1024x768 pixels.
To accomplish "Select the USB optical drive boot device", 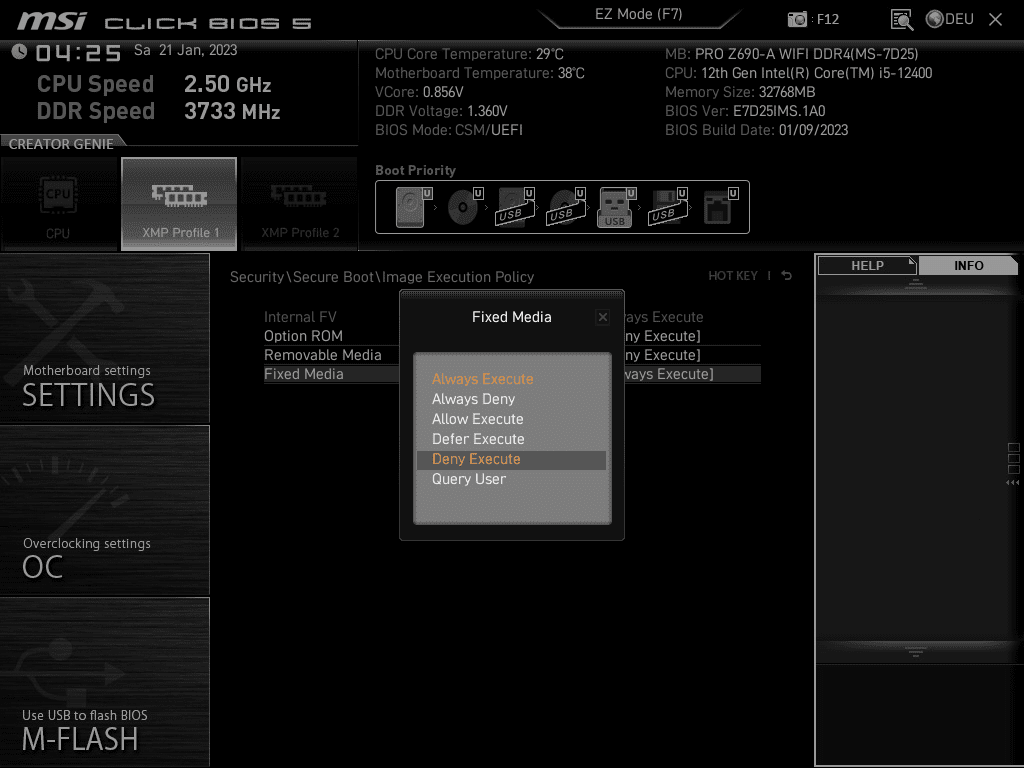I will [x=567, y=207].
